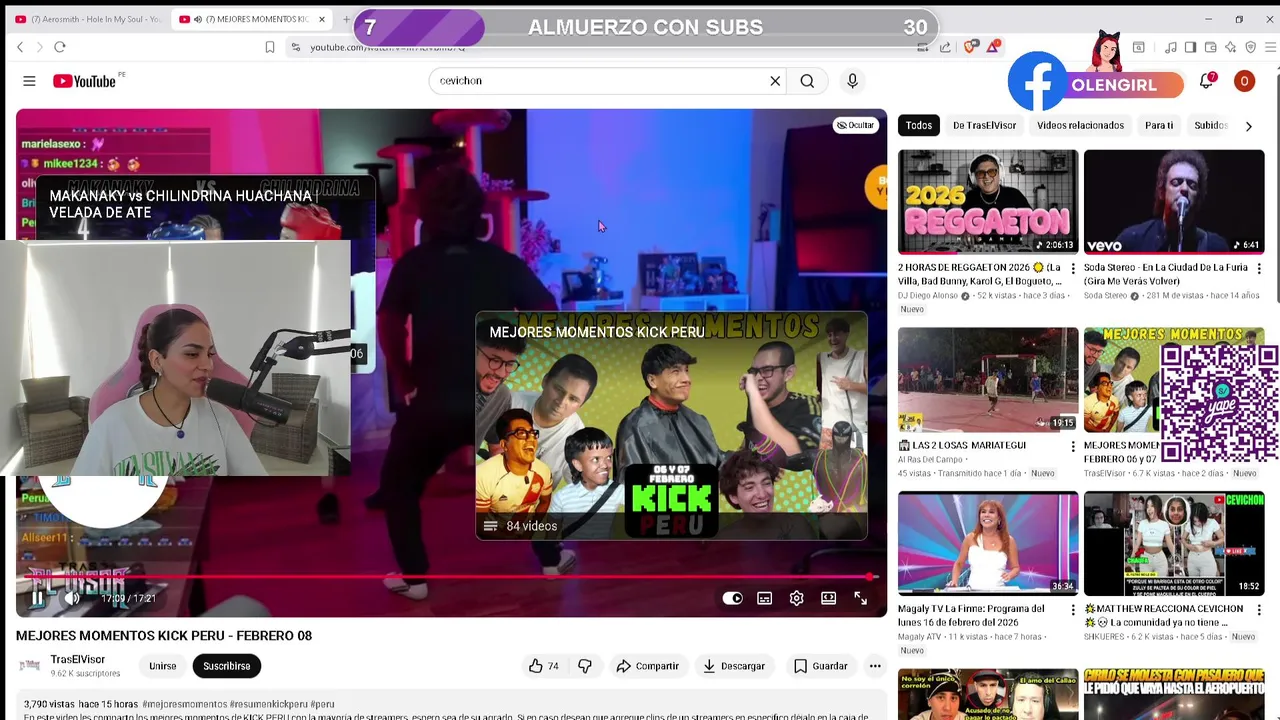The image size is (1280, 720).
Task: Open the more actions three-dot menu
Action: pos(875,666)
